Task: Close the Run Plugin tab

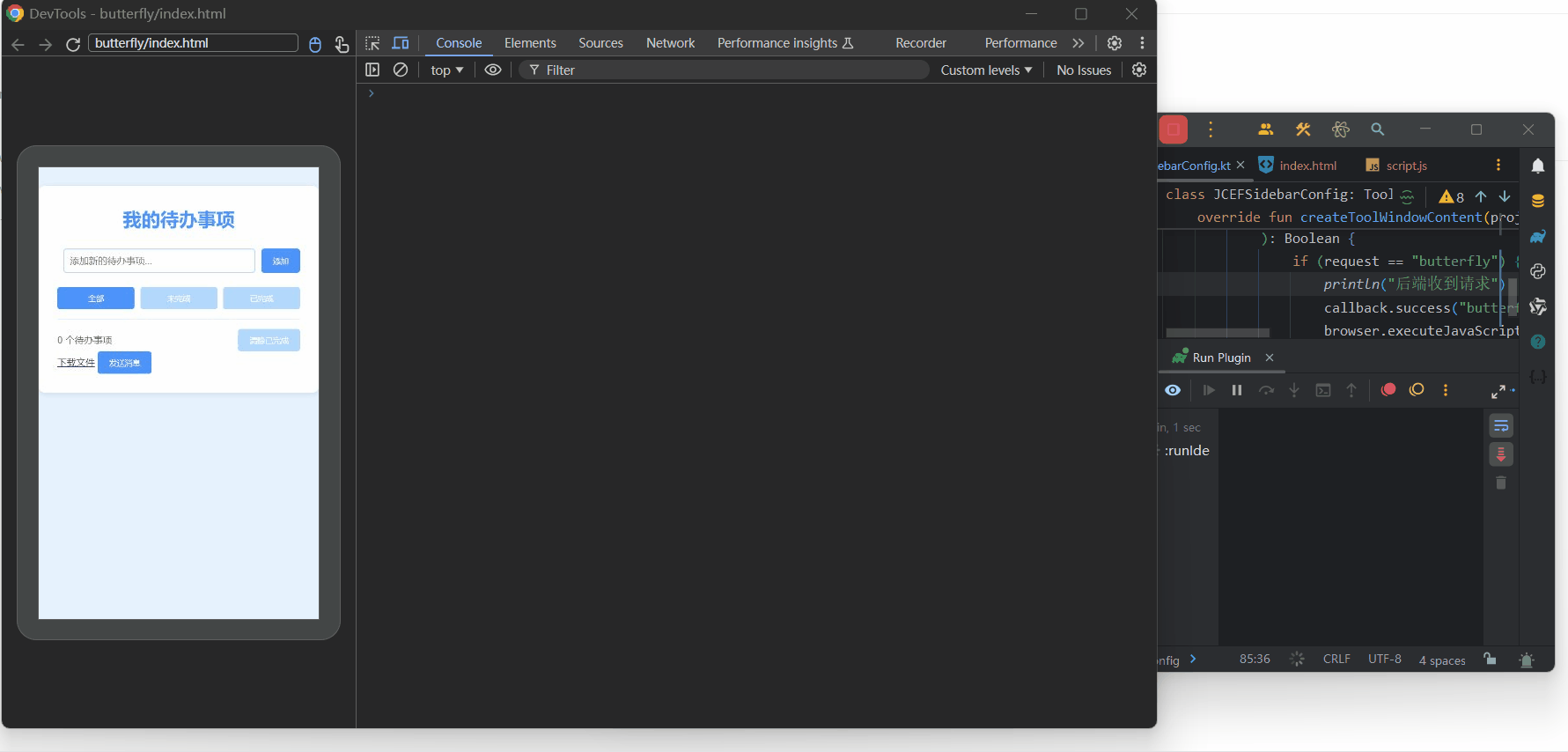Action: click(1270, 358)
